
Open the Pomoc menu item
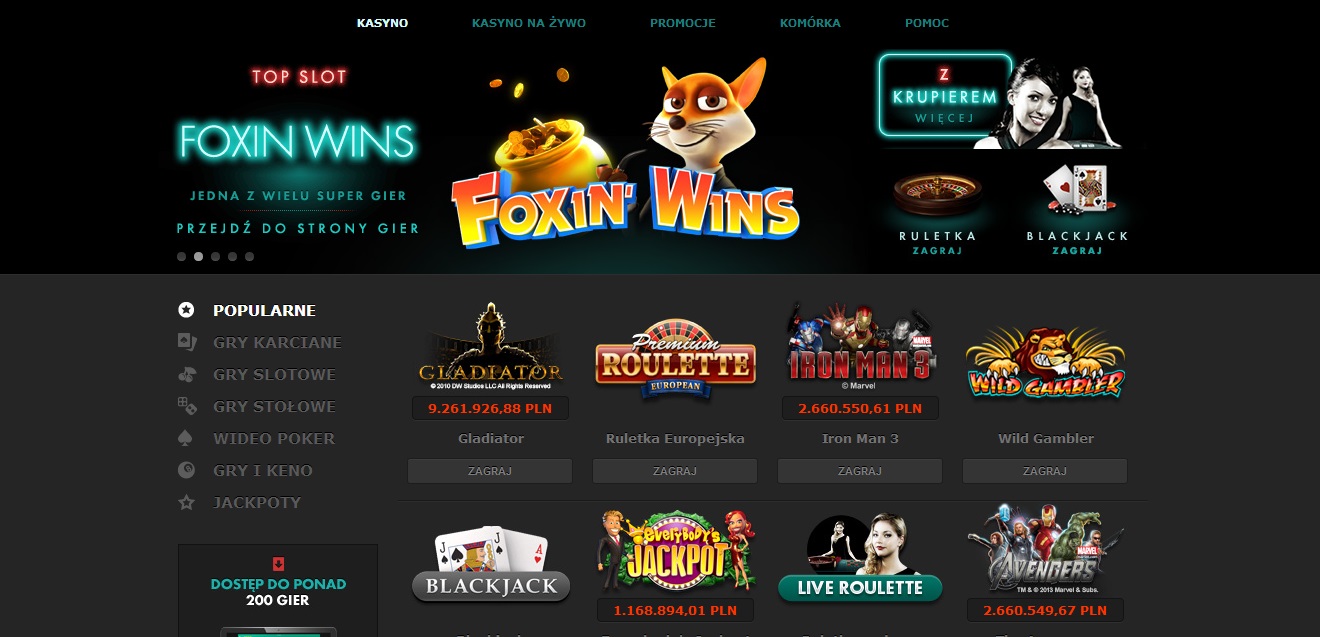point(927,23)
